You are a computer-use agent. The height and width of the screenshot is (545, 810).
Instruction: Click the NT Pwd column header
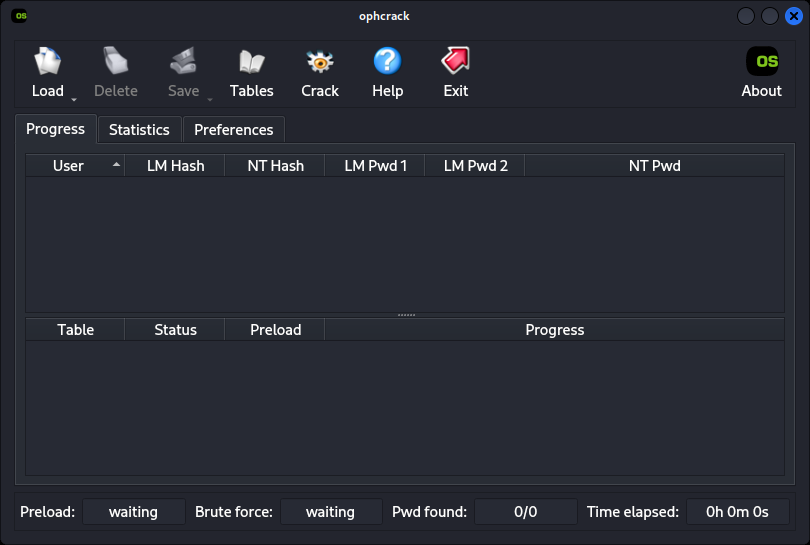655,166
